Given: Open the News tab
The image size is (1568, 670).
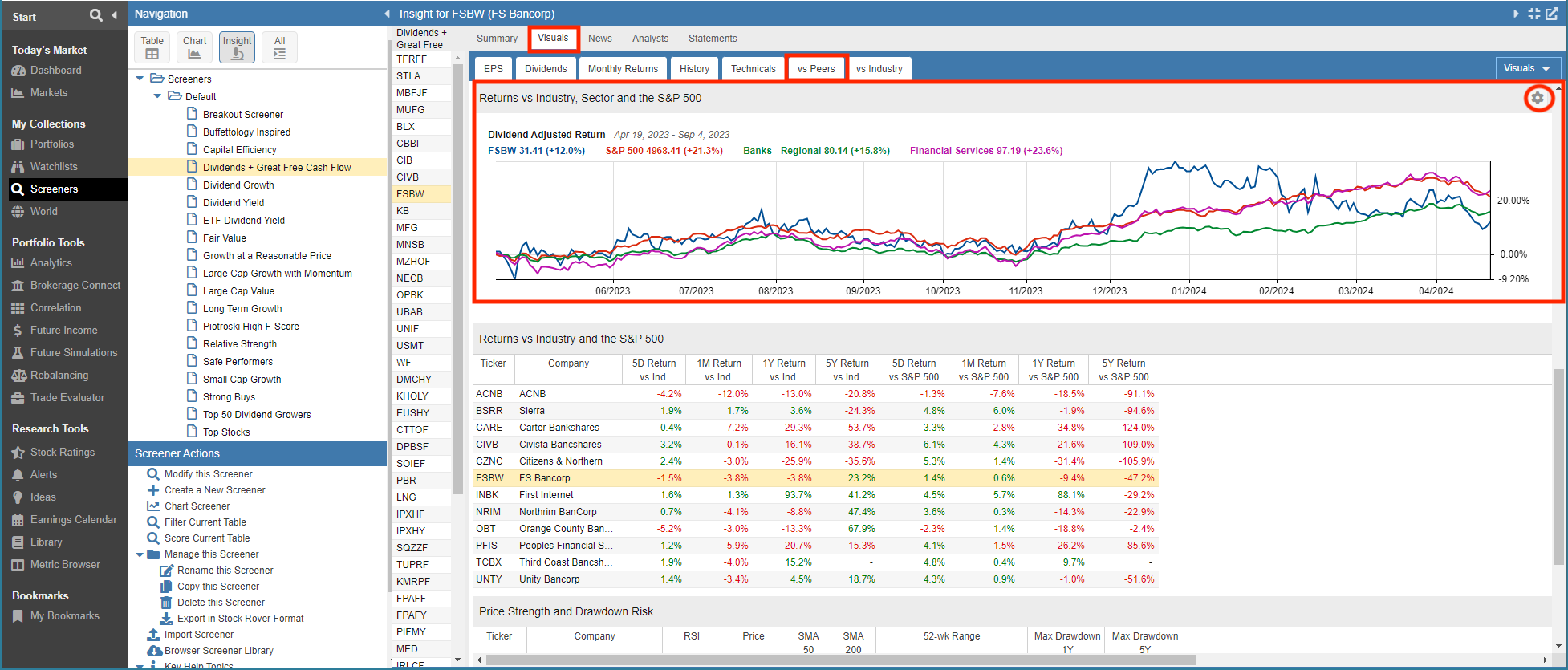Looking at the screenshot, I should click(x=599, y=39).
